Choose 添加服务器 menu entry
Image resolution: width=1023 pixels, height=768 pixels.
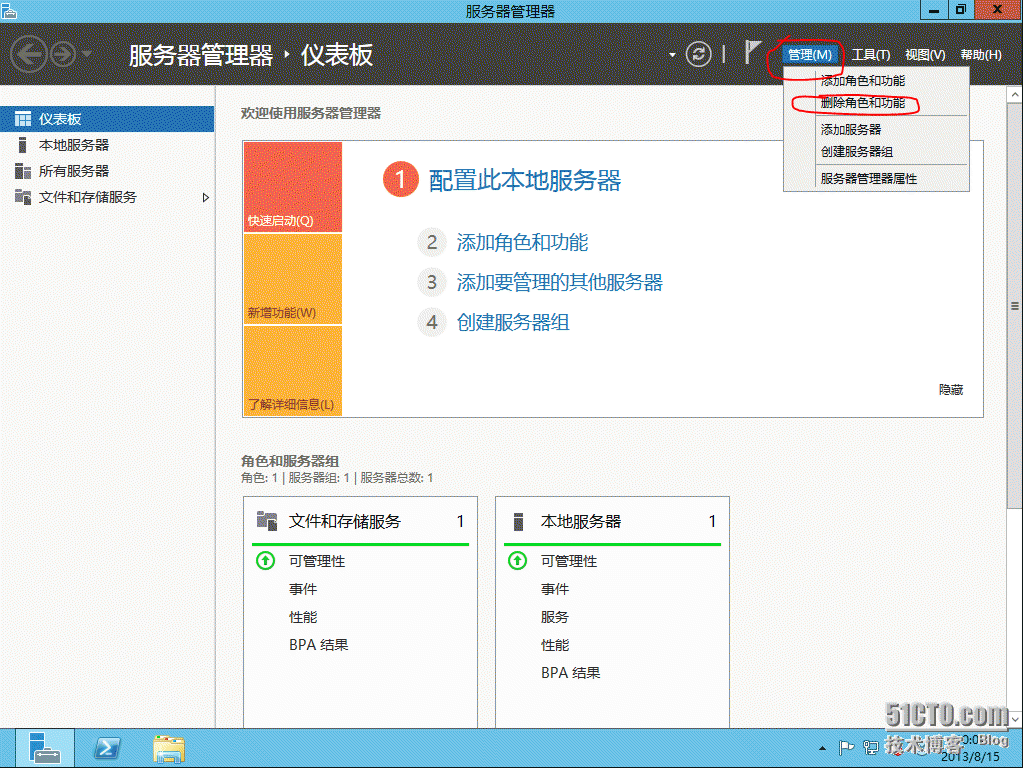876,130
